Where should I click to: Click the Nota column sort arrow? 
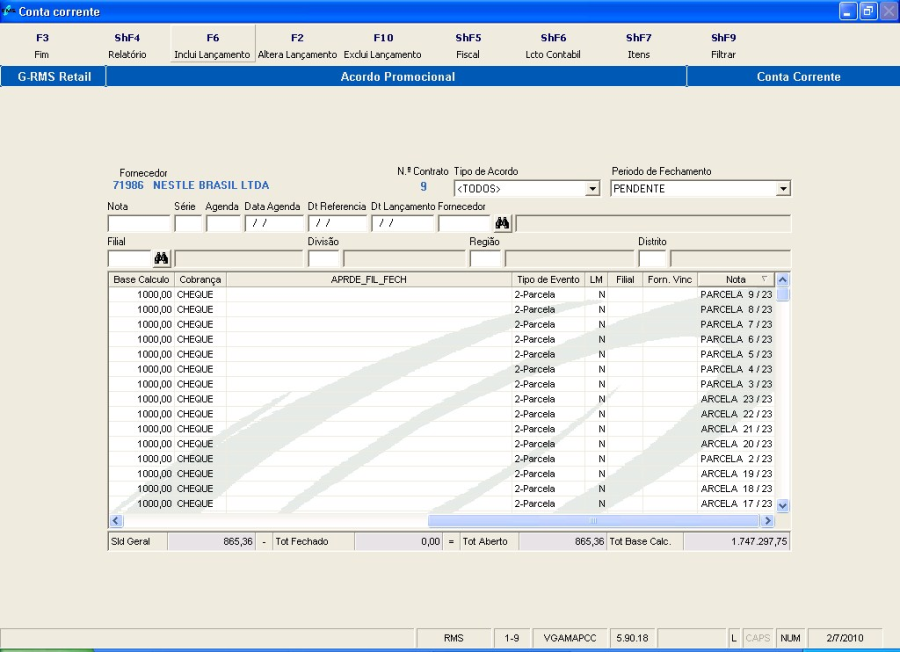point(764,280)
